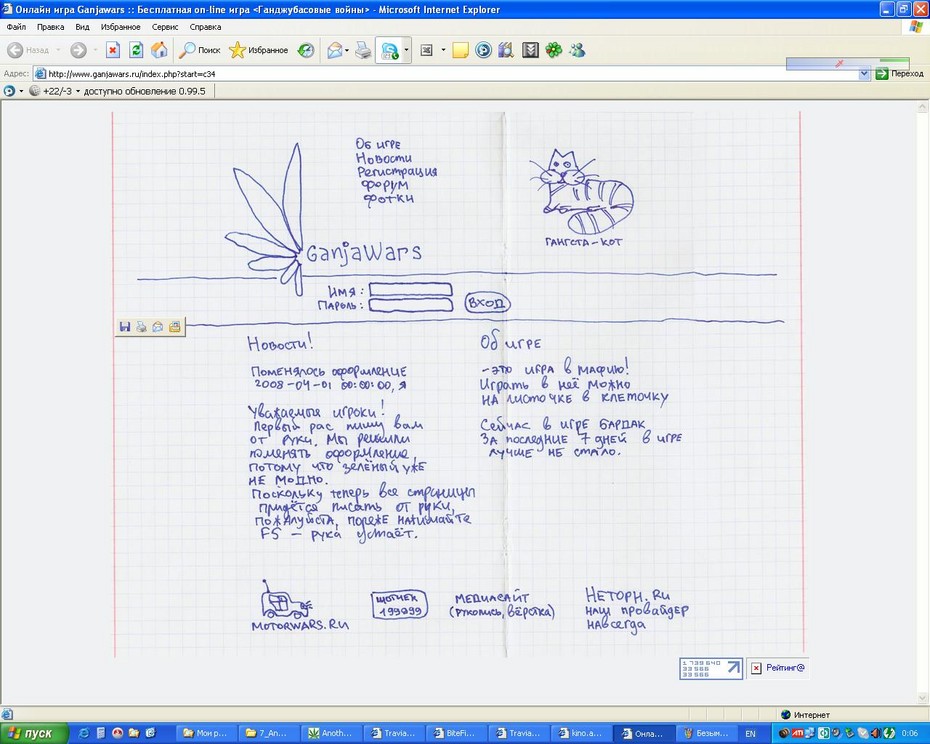Click the hand-drawn 'Вход' login button
This screenshot has width=930, height=744.
(487, 303)
